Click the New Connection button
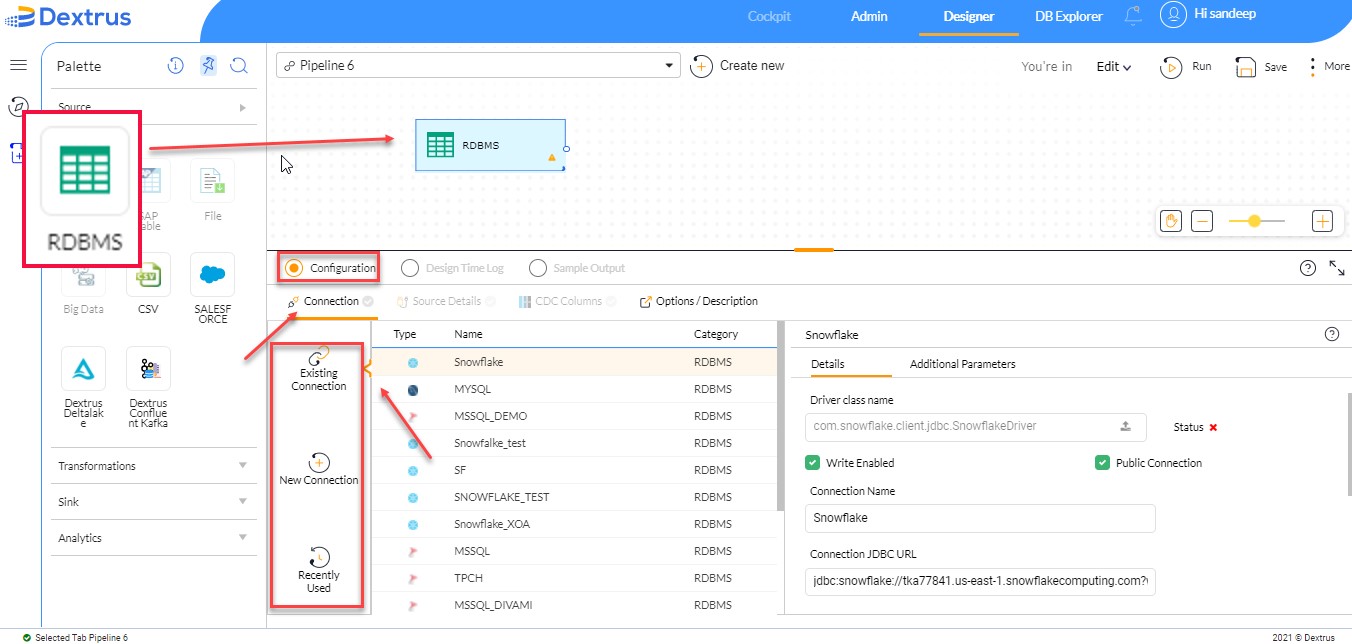1352x644 pixels. [319, 468]
